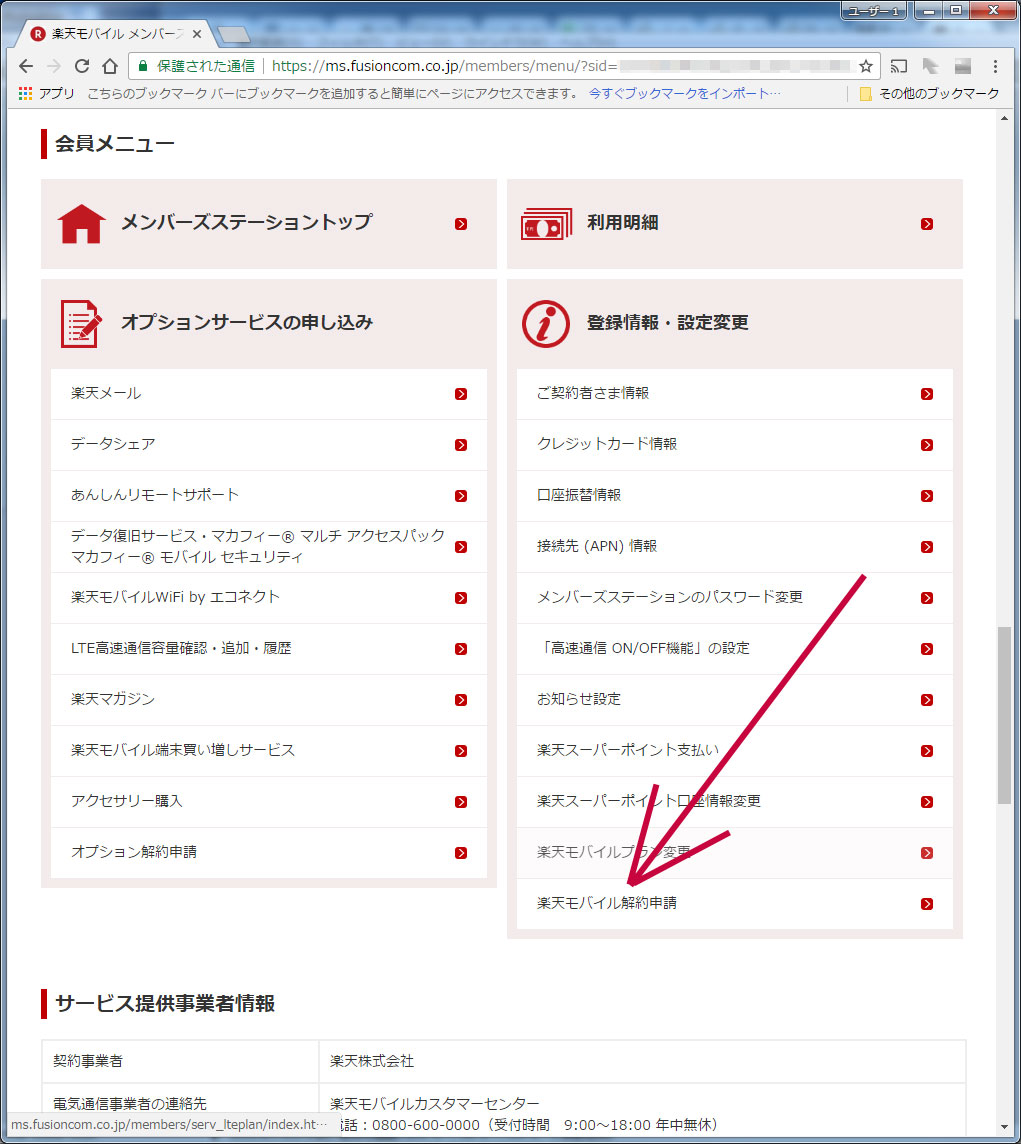The height and width of the screenshot is (1144, 1021).
Task: Click the money bills usage statement icon
Action: click(x=546, y=224)
